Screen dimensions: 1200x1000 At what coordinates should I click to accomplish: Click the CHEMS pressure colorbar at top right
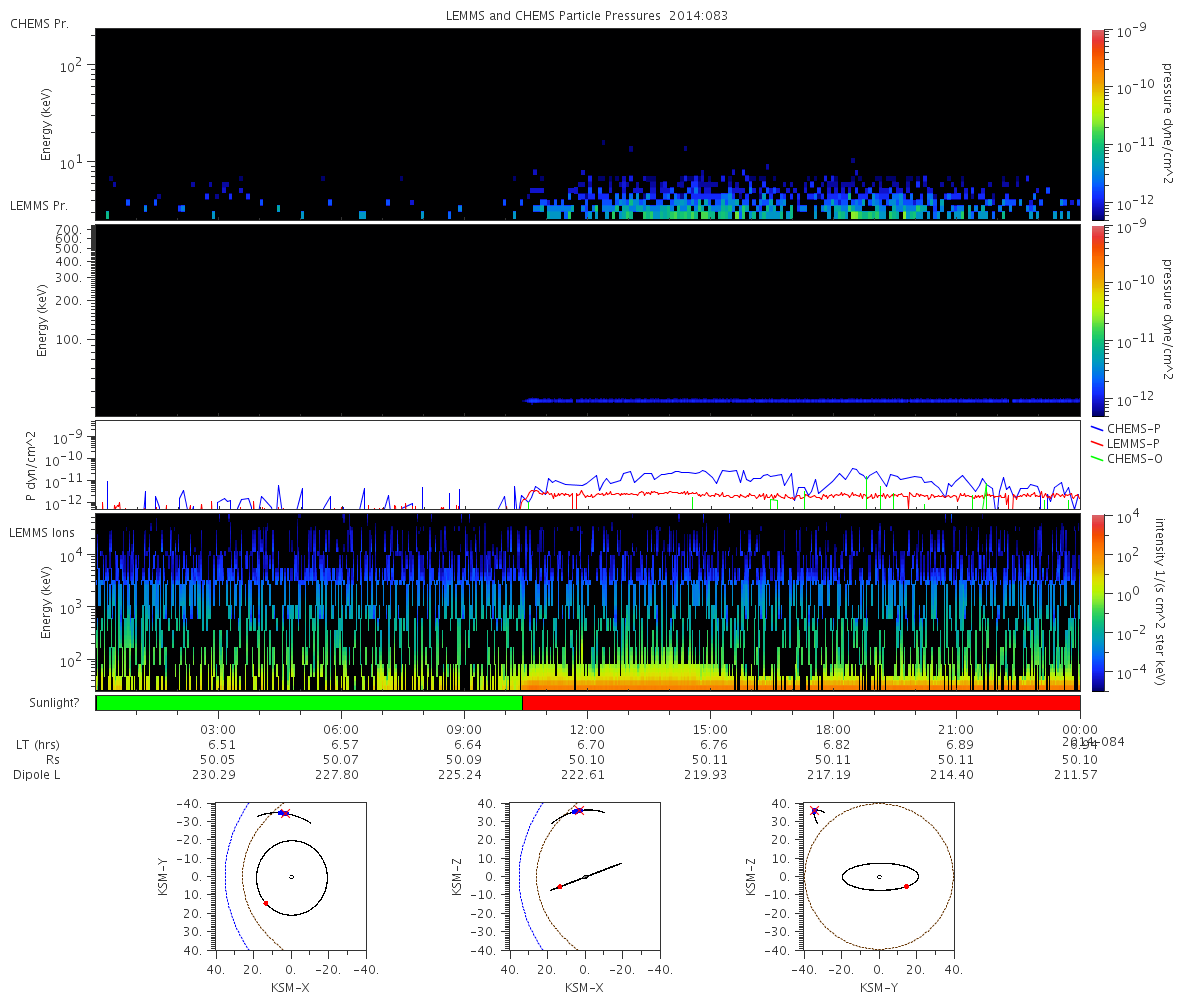[1098, 124]
